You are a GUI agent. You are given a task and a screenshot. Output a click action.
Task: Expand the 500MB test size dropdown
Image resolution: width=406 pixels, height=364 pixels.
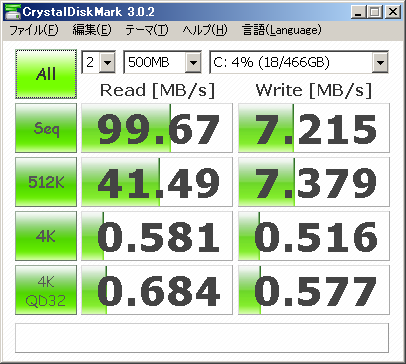193,62
